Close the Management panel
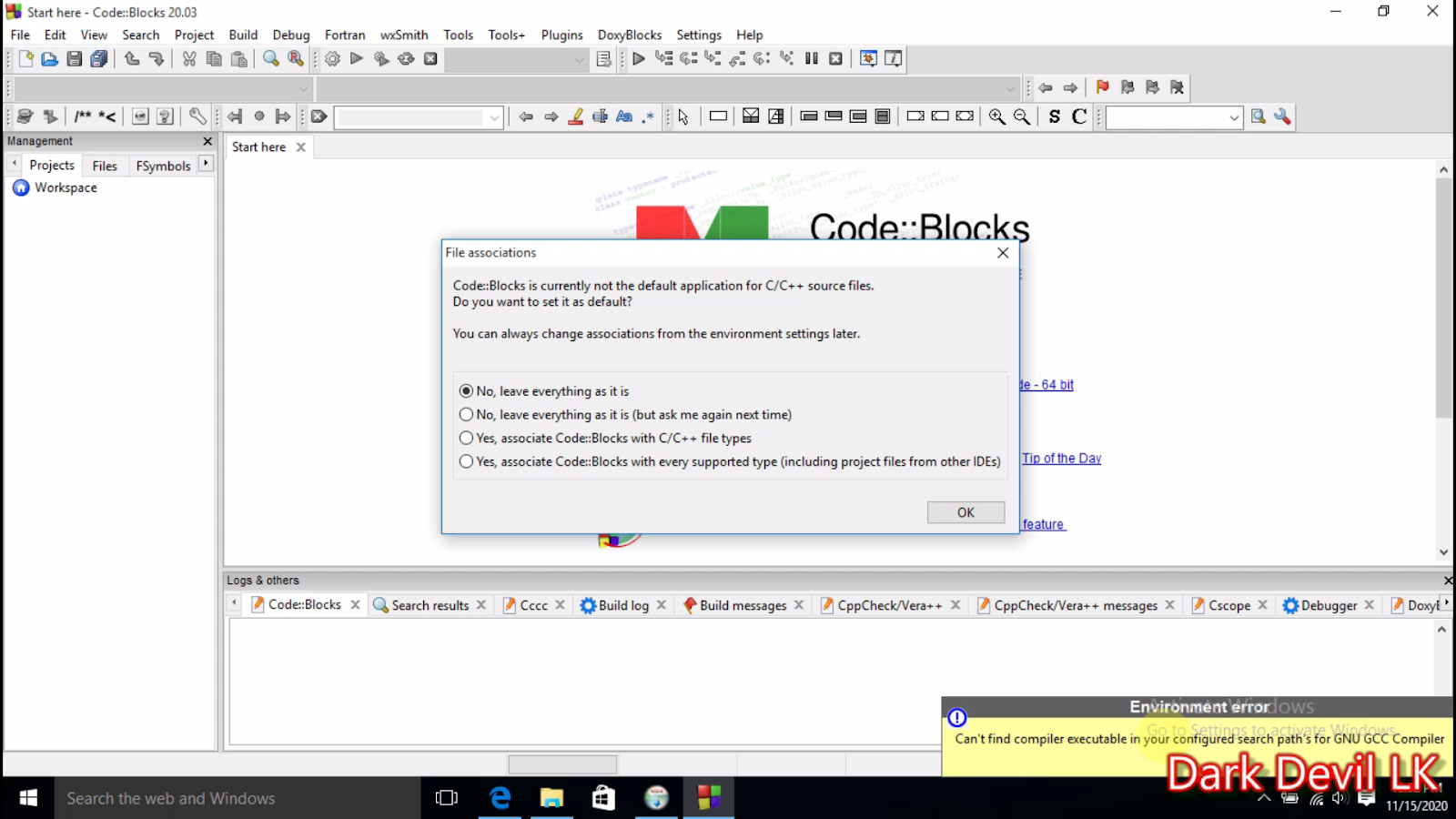Screen dimensions: 1456x819 pyautogui.click(x=207, y=141)
